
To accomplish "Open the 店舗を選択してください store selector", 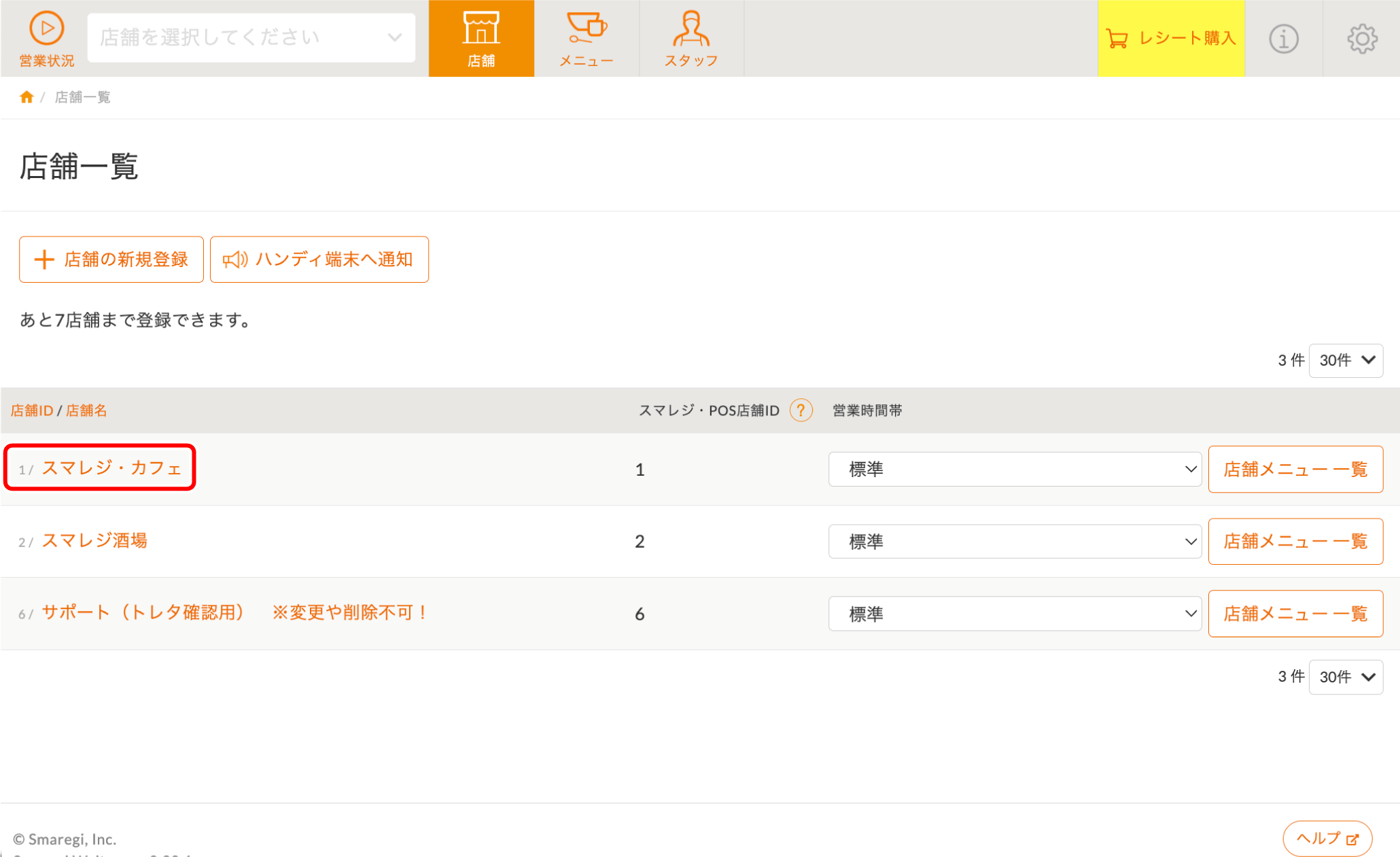I will 251,38.
